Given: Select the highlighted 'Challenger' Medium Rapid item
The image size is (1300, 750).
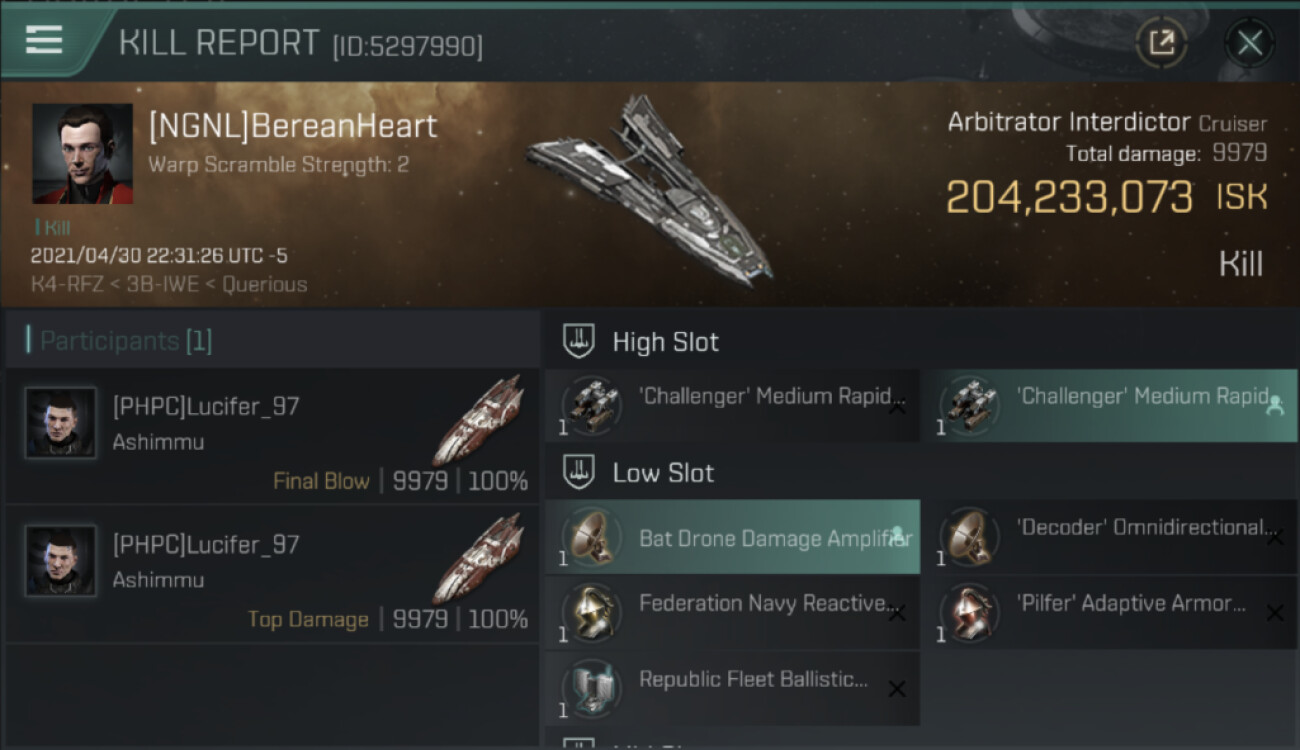Looking at the screenshot, I should pyautogui.click(x=1110, y=405).
